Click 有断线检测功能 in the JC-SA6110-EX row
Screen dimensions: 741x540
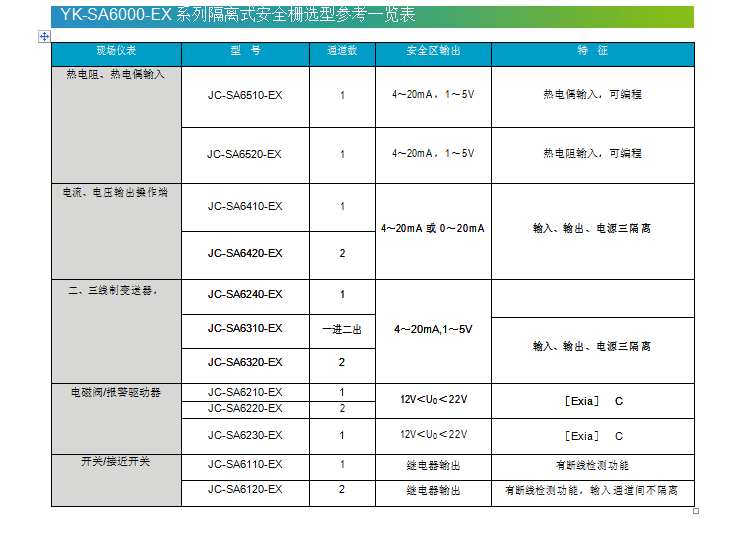point(593,466)
